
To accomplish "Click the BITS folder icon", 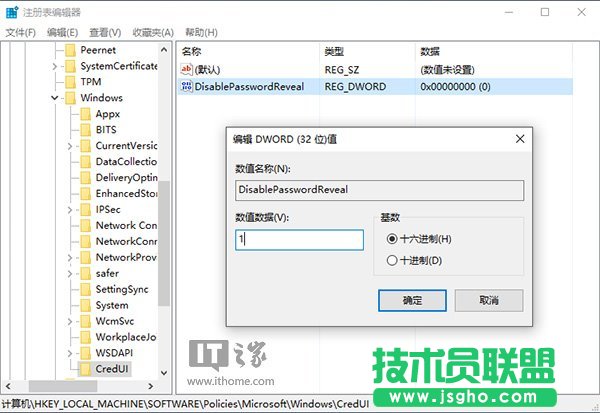I will 86,130.
